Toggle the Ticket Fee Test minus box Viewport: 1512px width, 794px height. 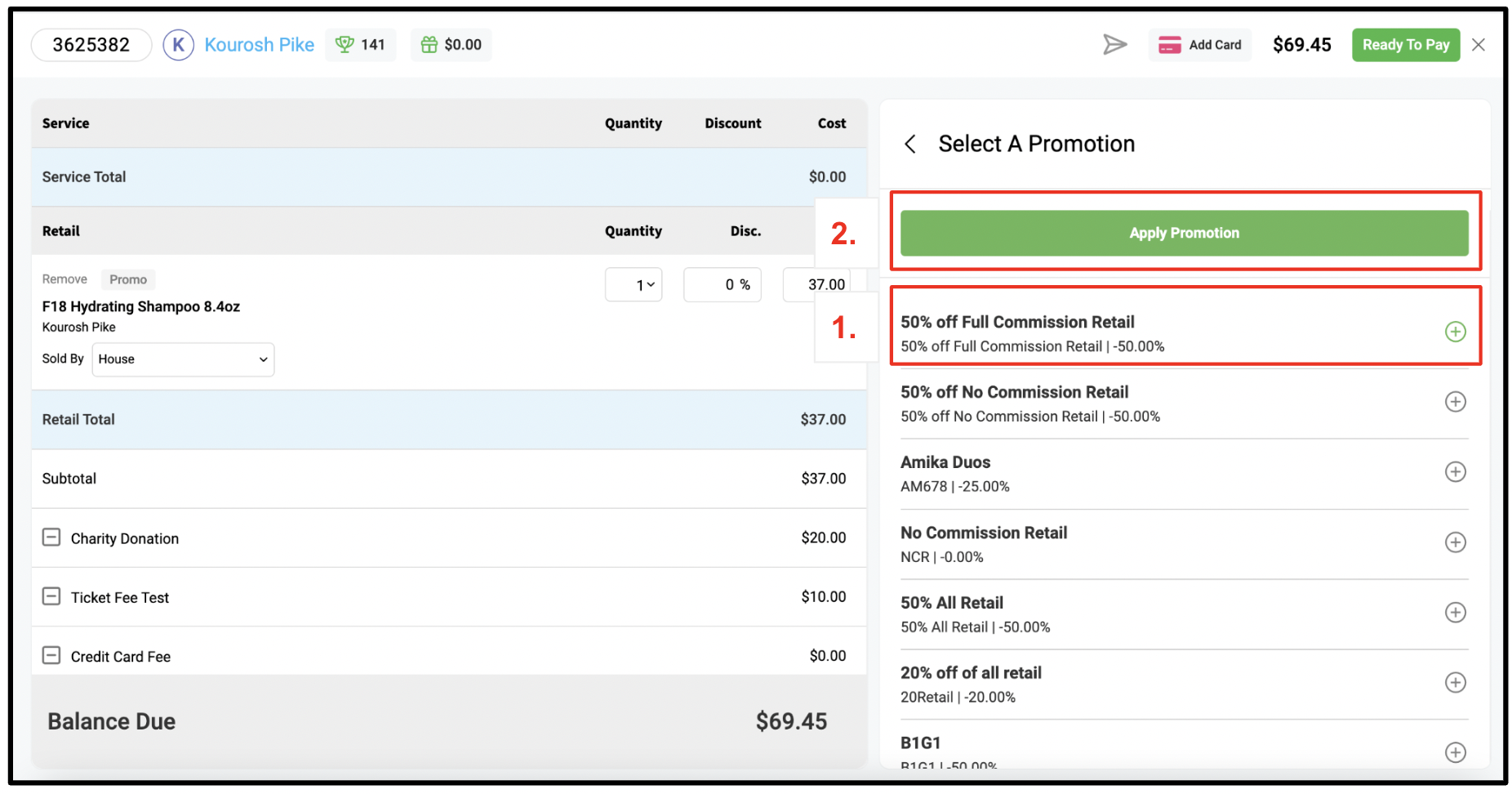(x=51, y=596)
